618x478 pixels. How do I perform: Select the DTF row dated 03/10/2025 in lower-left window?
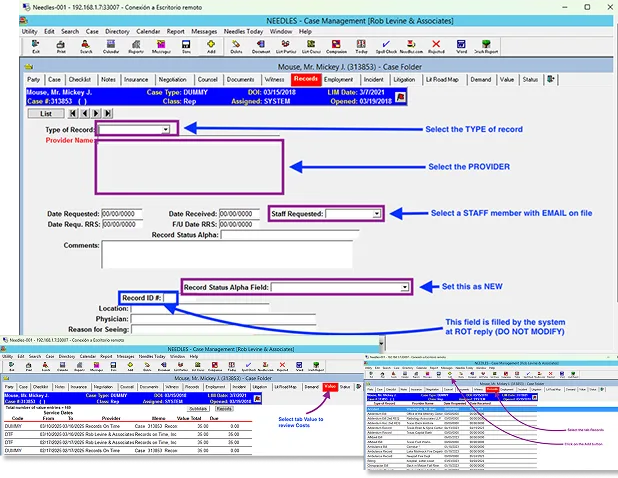coord(128,434)
